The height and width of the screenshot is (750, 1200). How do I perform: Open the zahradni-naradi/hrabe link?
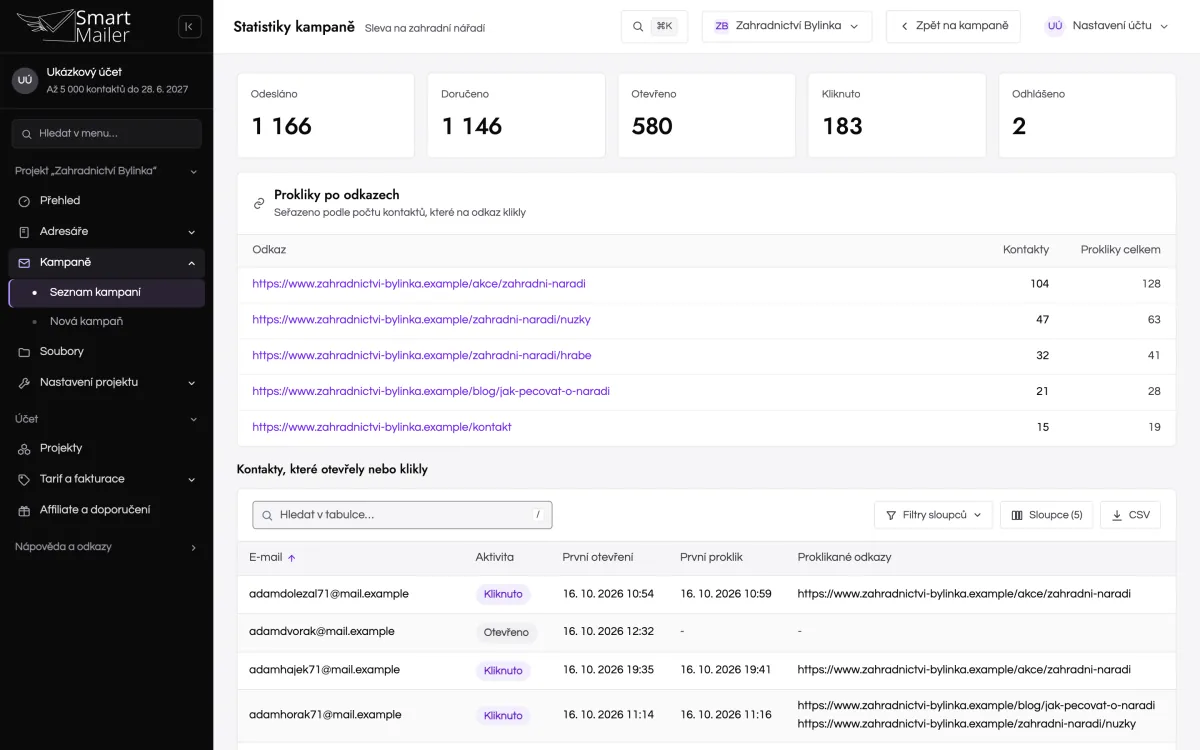[421, 355]
